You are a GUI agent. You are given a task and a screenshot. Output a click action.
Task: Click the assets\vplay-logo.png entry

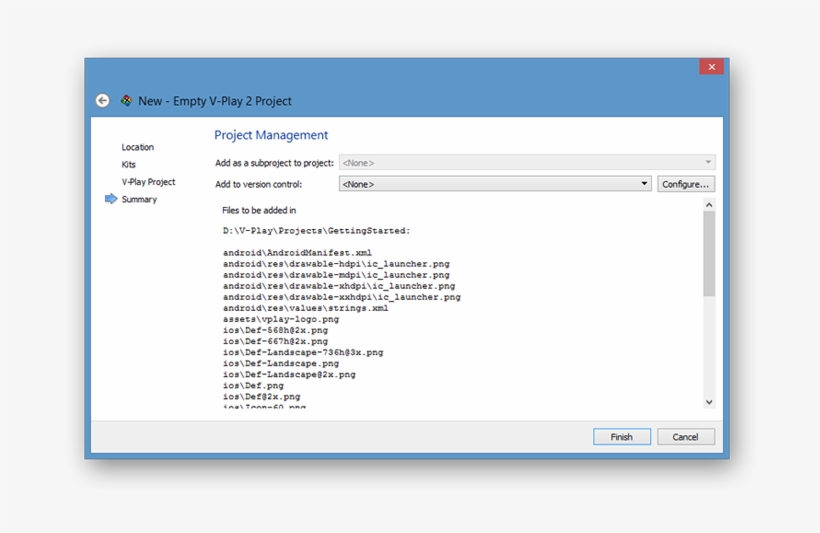tap(281, 319)
